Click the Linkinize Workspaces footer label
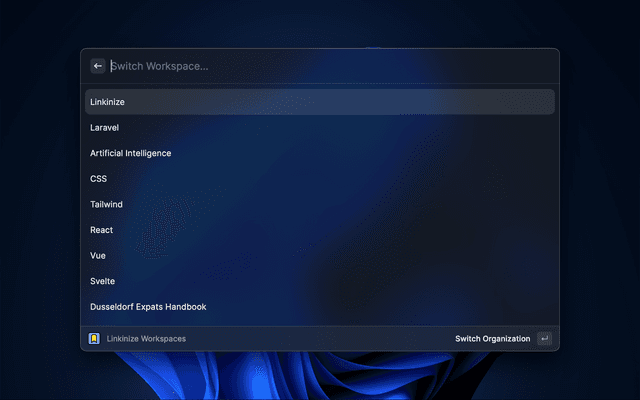This screenshot has width=640, height=400. pyautogui.click(x=146, y=339)
